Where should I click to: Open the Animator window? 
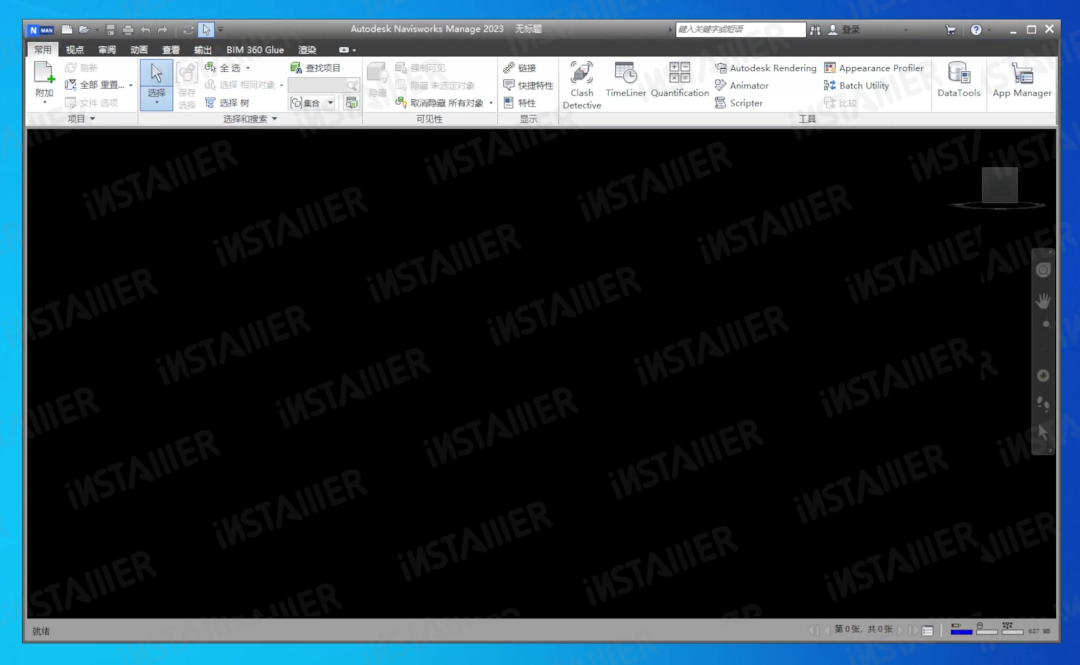point(742,85)
